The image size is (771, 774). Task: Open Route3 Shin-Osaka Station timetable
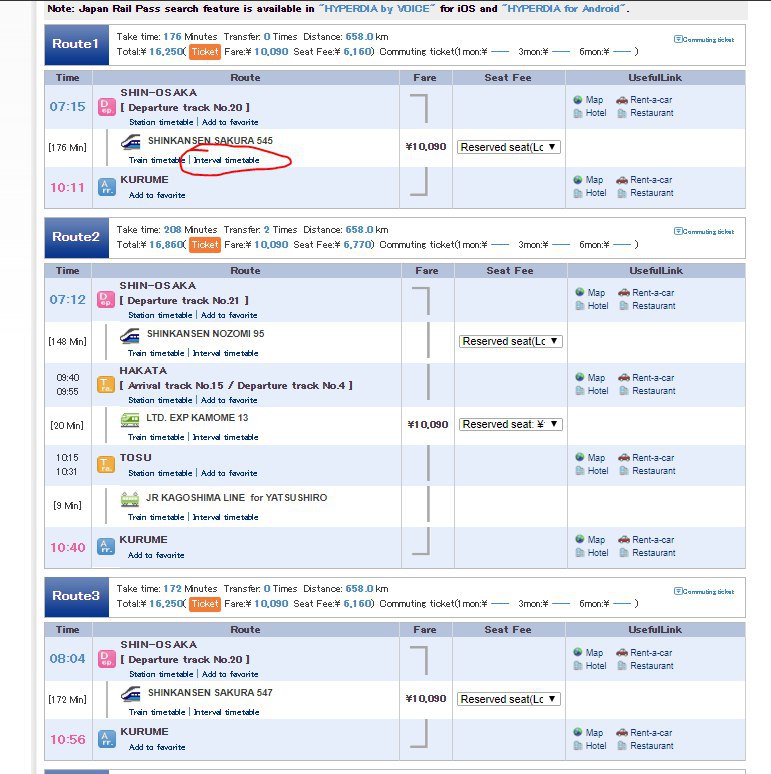[161, 674]
